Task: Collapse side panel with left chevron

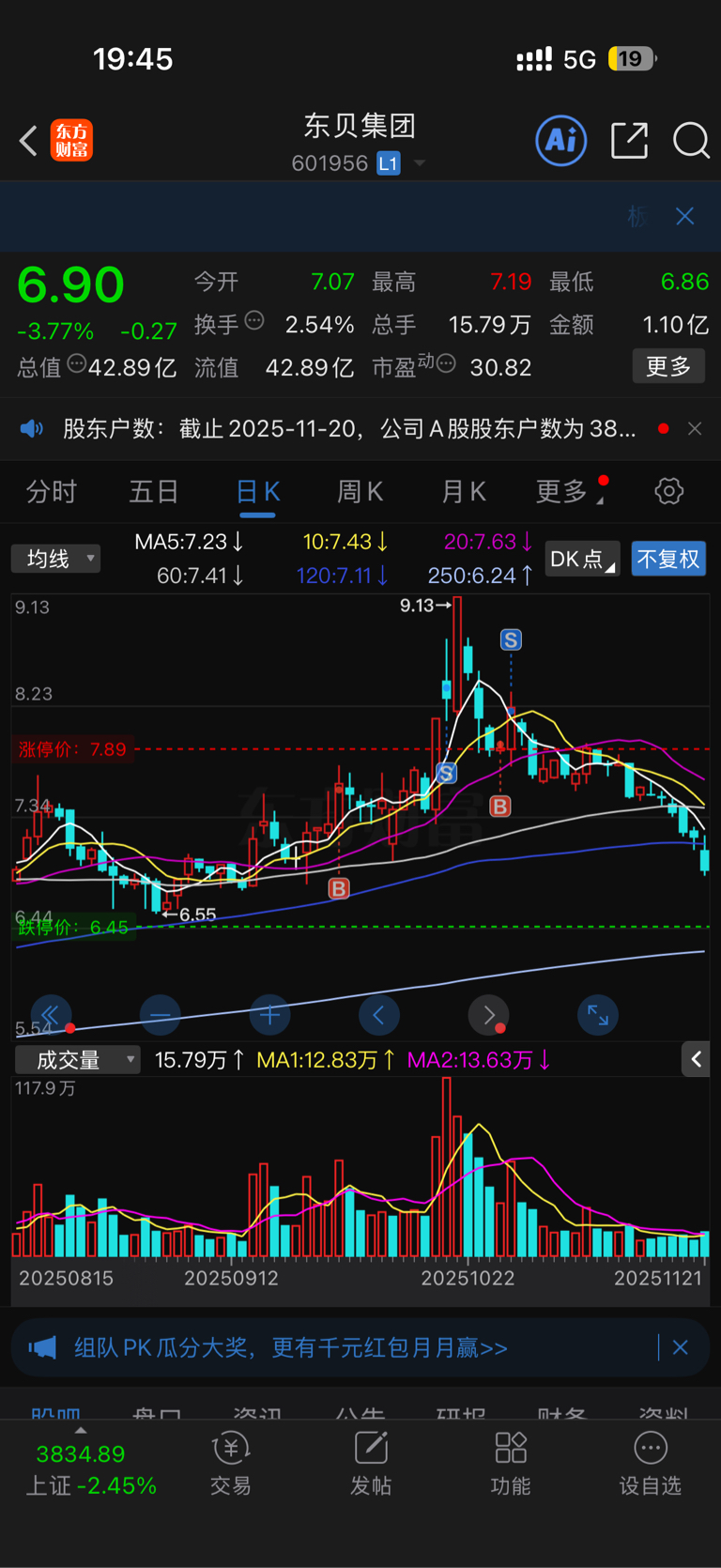Action: click(x=696, y=1059)
